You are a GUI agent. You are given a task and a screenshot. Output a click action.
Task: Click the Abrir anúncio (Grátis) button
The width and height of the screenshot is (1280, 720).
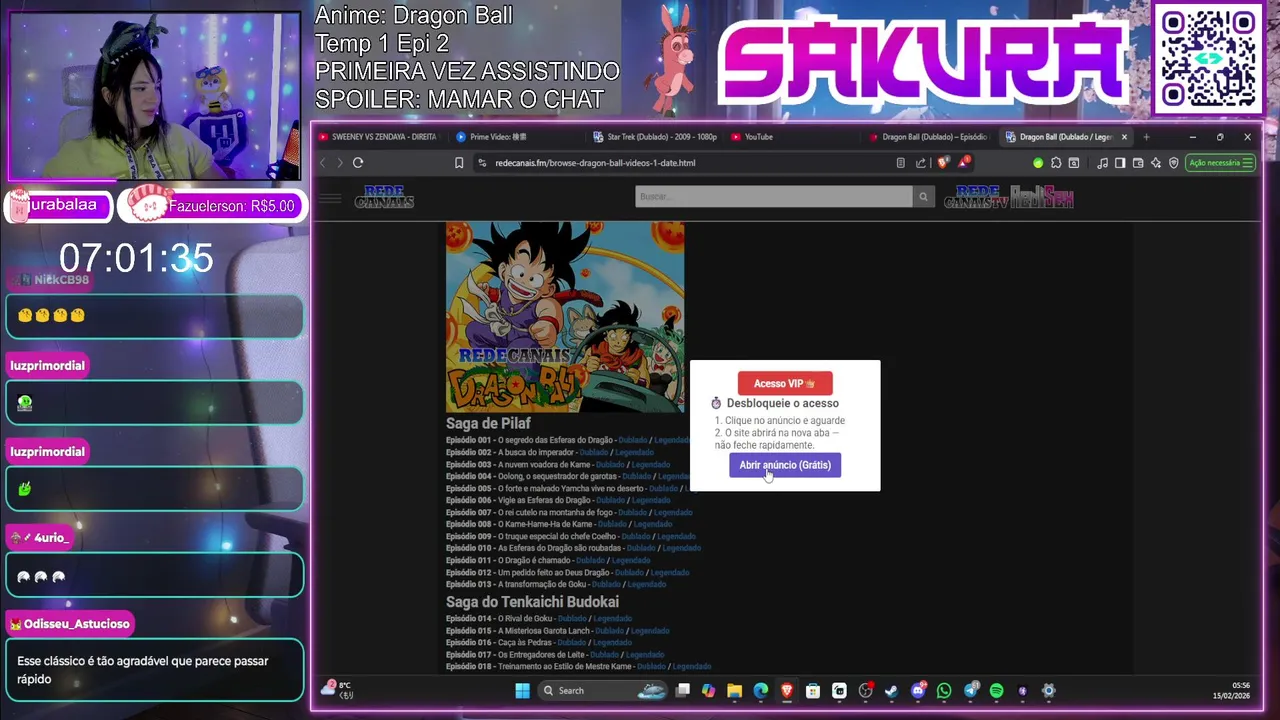pos(785,465)
